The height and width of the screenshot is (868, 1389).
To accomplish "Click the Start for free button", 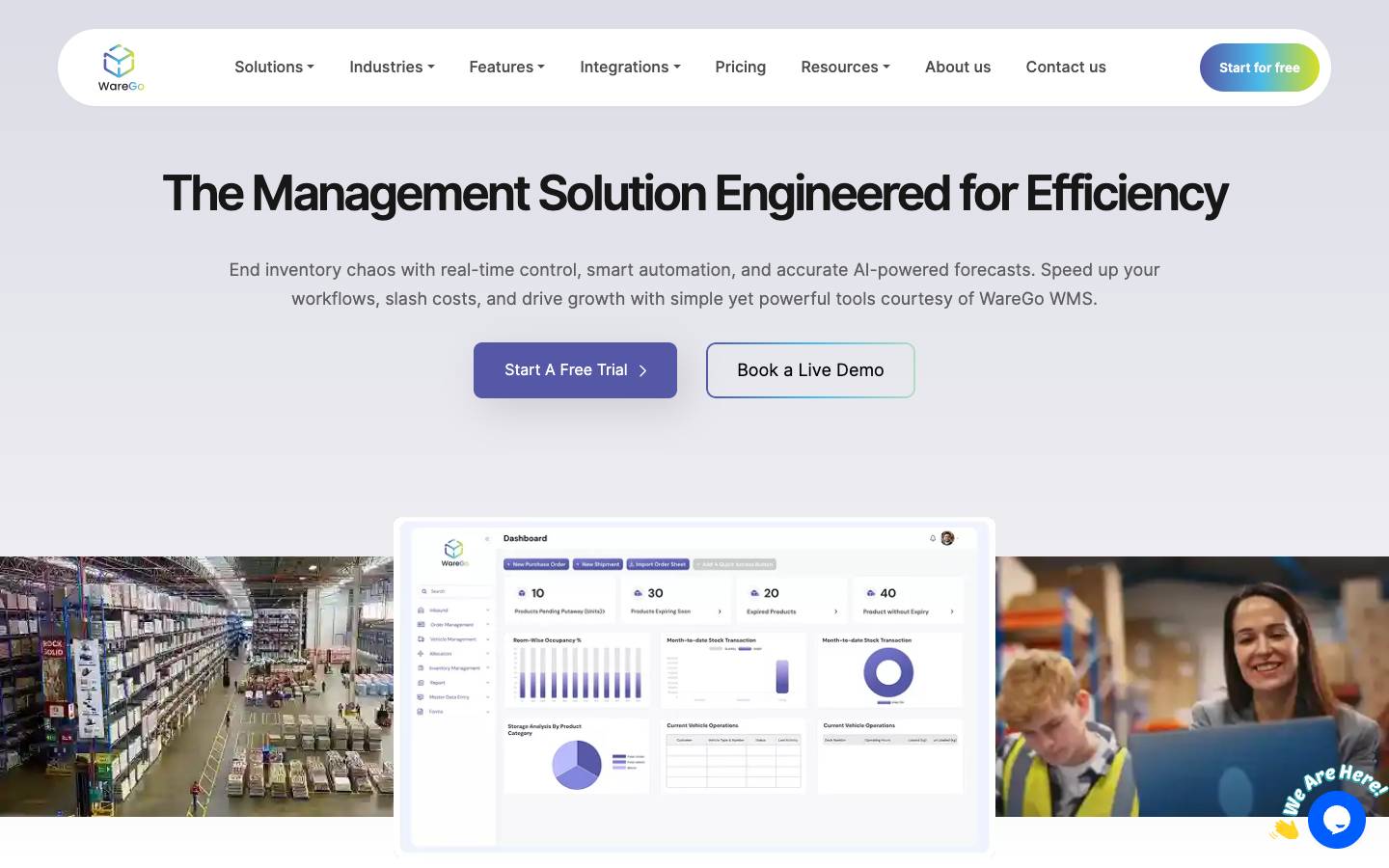I will click(1260, 68).
